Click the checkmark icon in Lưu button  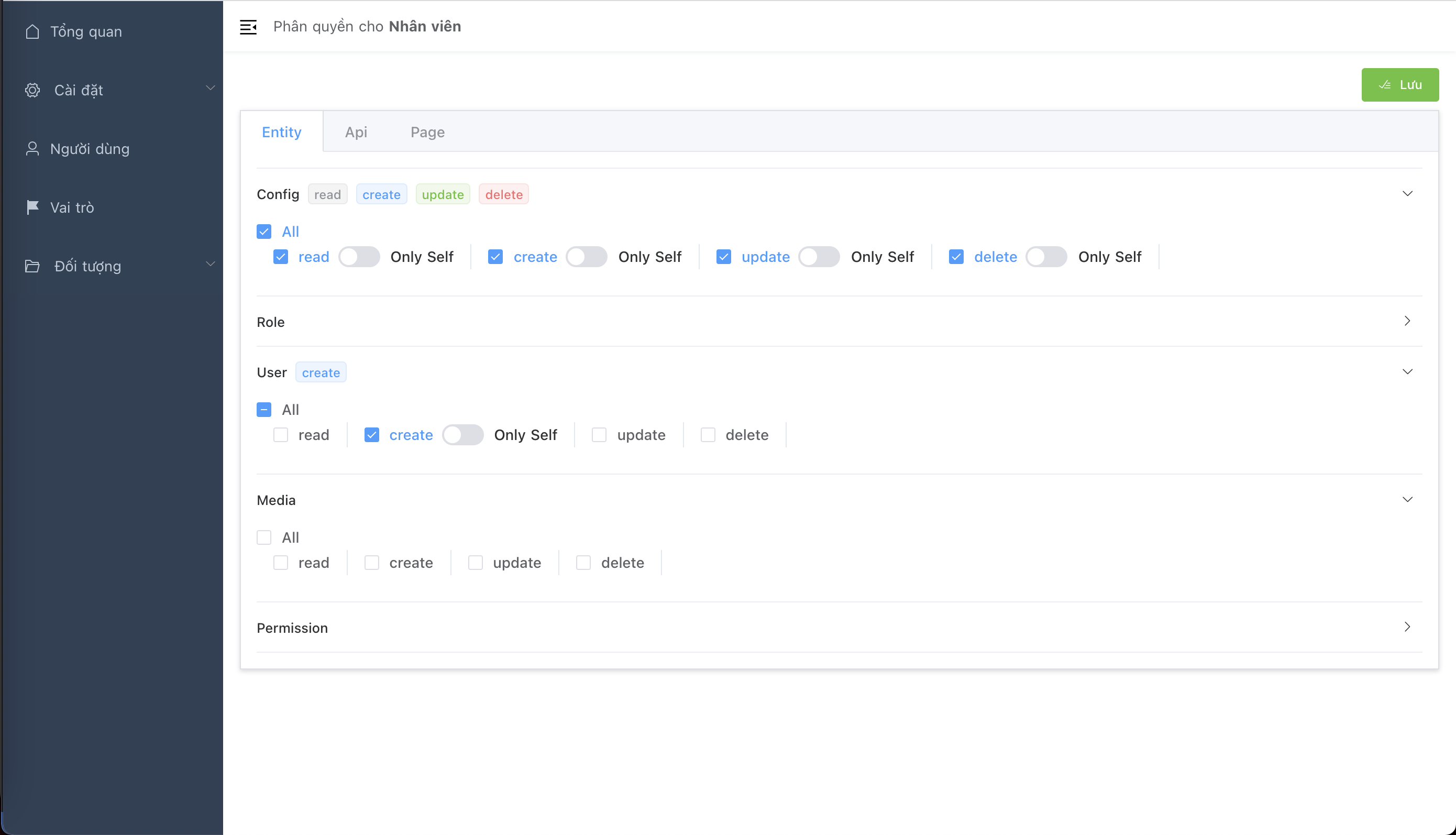[1385, 85]
